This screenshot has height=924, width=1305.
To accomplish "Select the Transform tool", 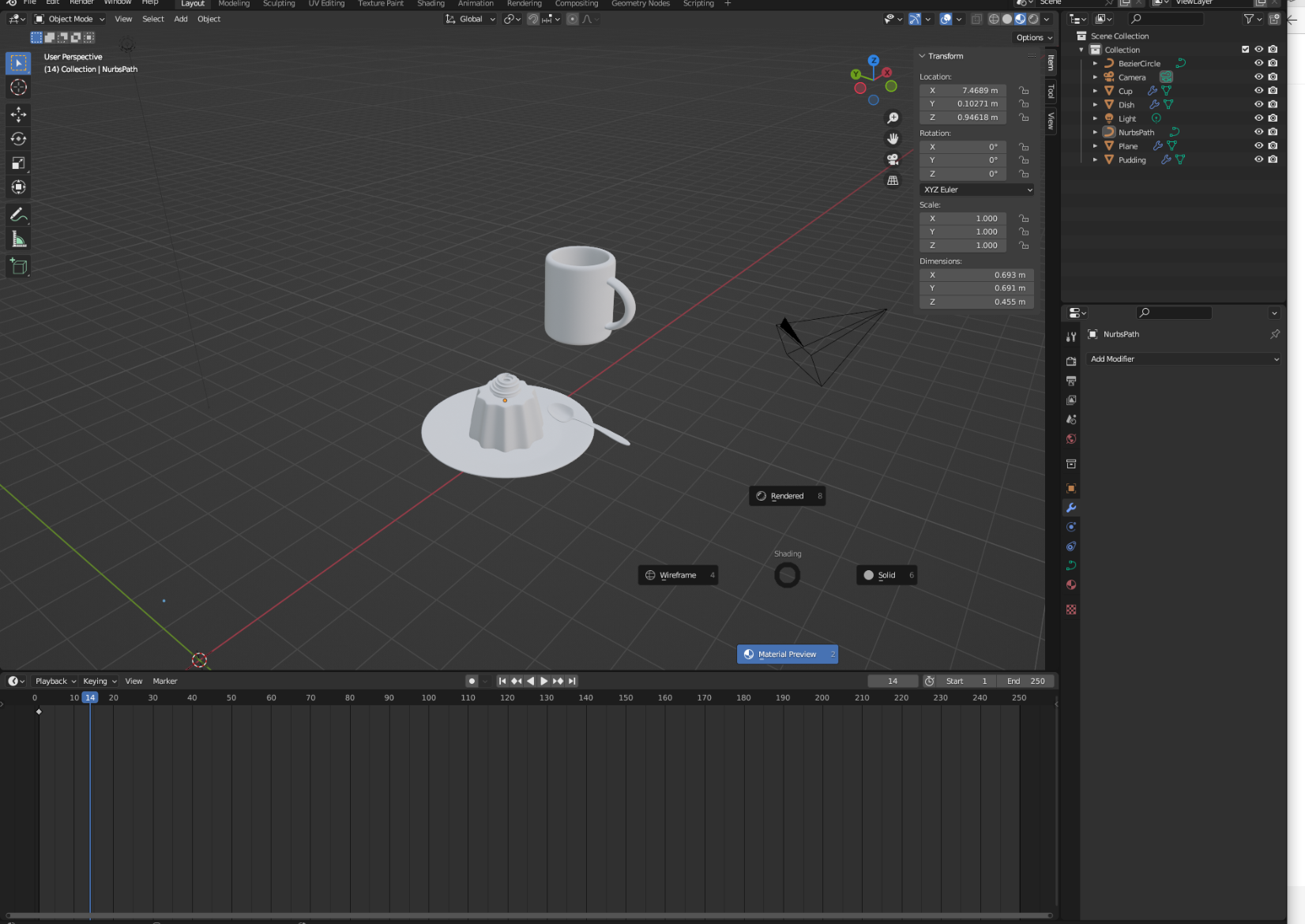I will [x=18, y=187].
